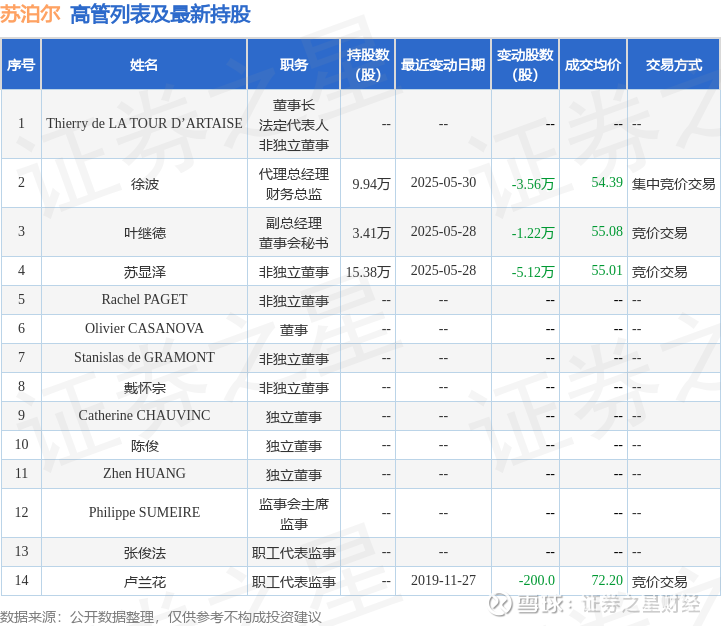Click 职工代表监事 in 张俊法's row
The height and width of the screenshot is (626, 721).
point(293,552)
